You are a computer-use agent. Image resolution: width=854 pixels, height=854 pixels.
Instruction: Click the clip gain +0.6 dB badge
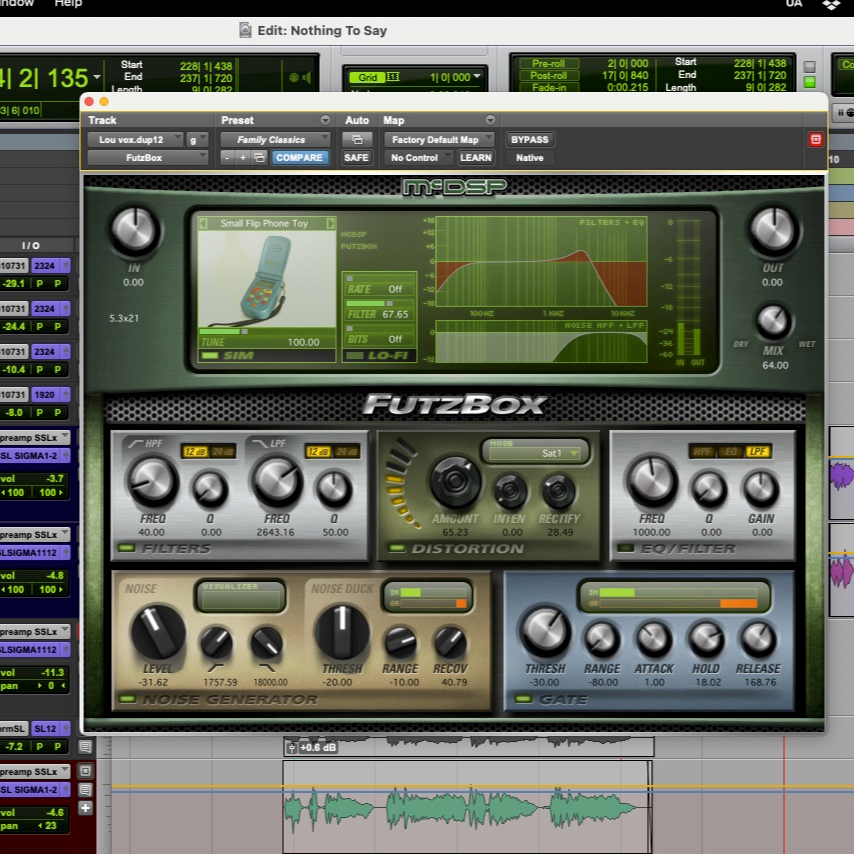point(312,747)
